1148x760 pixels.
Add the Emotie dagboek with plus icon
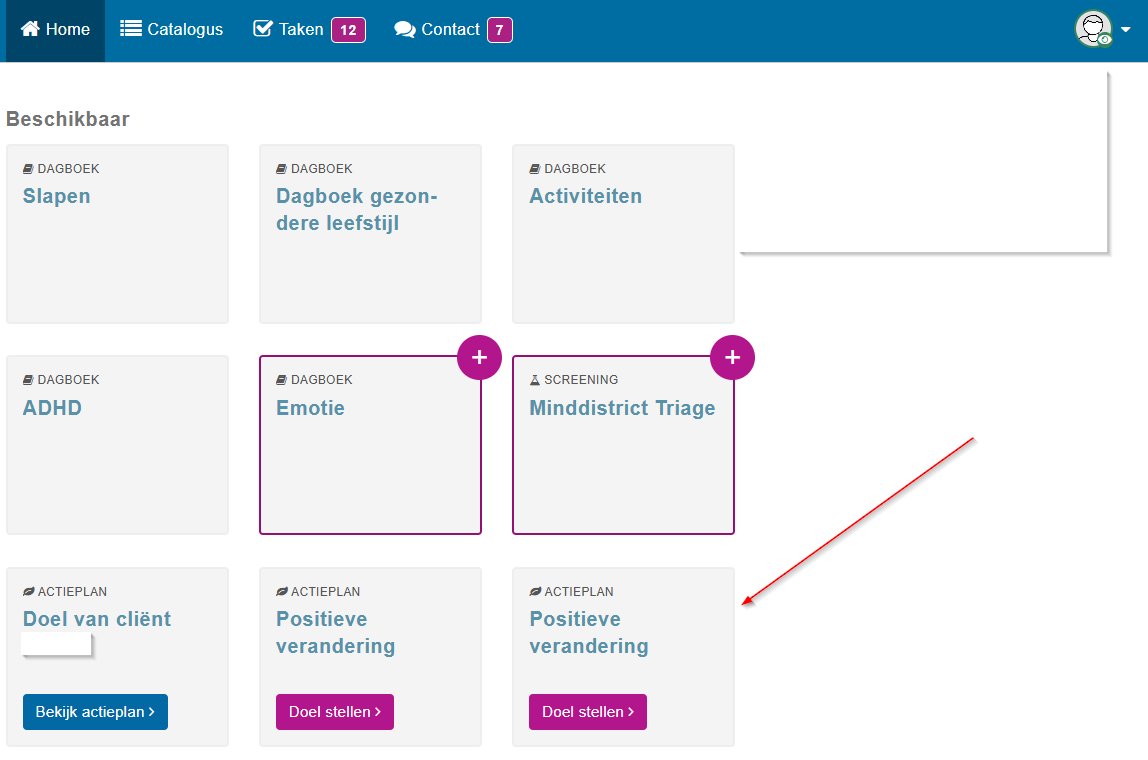(x=480, y=357)
